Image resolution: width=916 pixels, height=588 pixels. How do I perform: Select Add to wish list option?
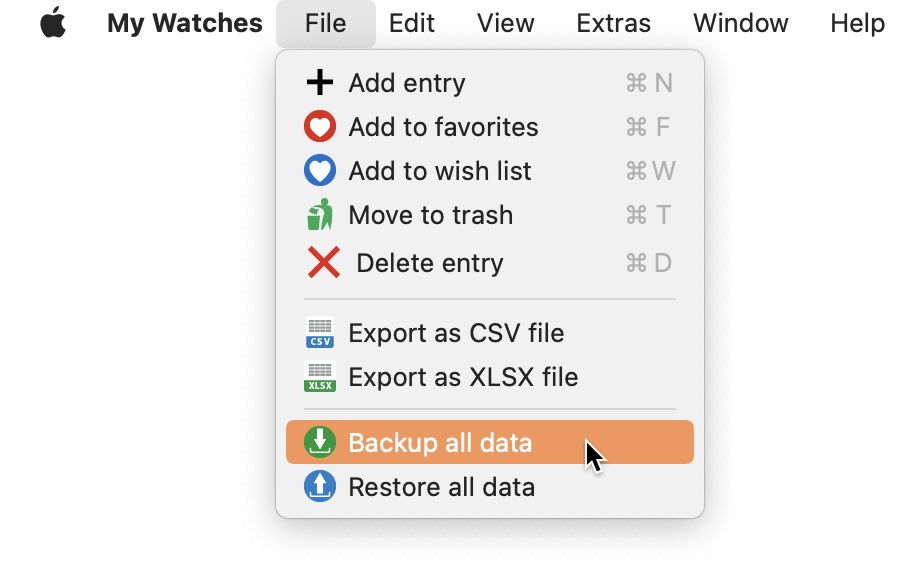tap(490, 171)
